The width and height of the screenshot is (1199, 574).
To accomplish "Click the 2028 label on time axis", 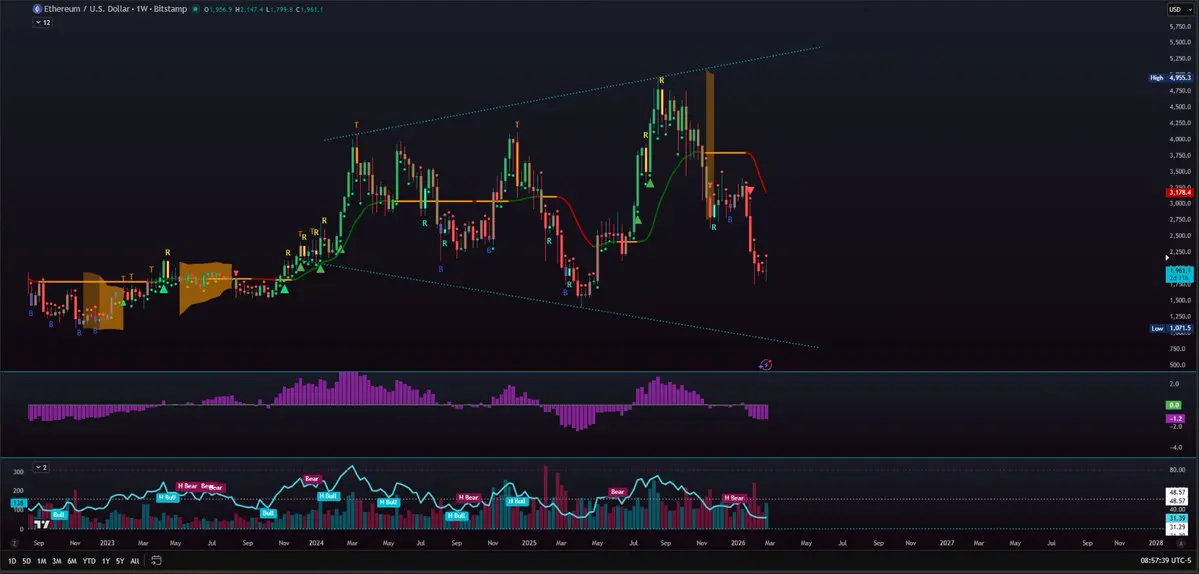I will pyautogui.click(x=1156, y=542).
